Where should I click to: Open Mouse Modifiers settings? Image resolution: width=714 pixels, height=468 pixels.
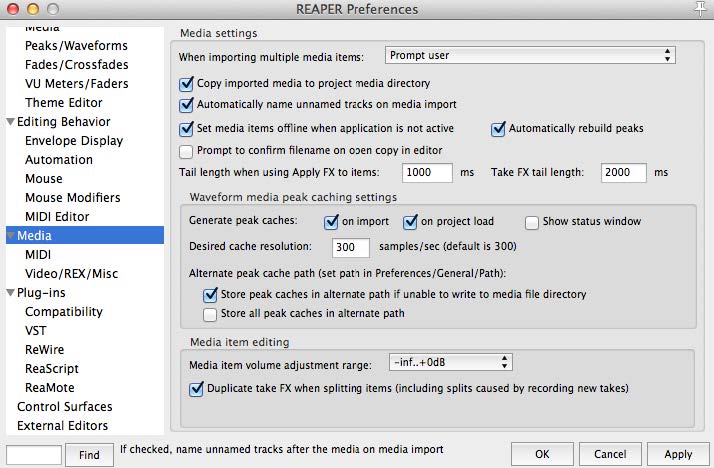click(x=73, y=198)
